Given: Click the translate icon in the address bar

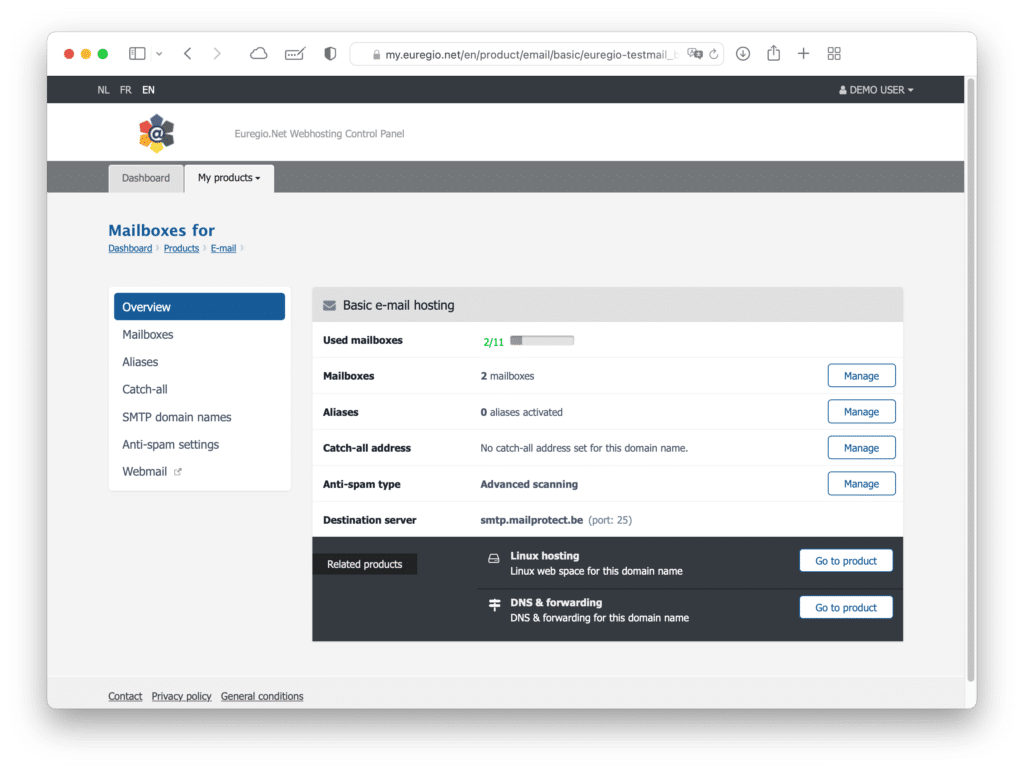Looking at the screenshot, I should (694, 53).
